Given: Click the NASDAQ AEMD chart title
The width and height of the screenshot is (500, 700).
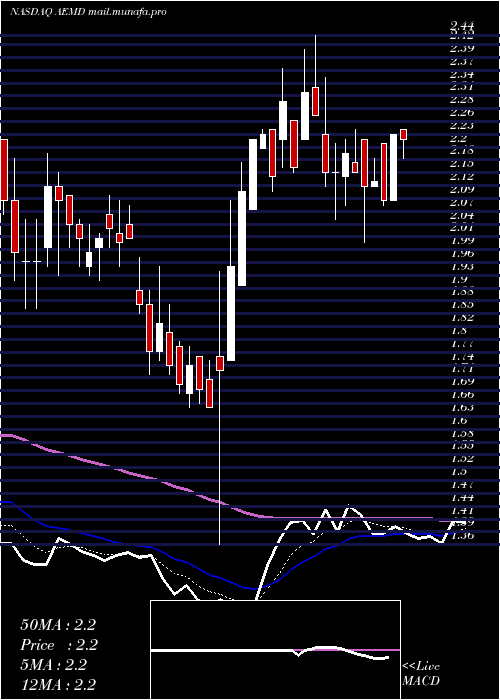Looking at the screenshot, I should [88, 12].
